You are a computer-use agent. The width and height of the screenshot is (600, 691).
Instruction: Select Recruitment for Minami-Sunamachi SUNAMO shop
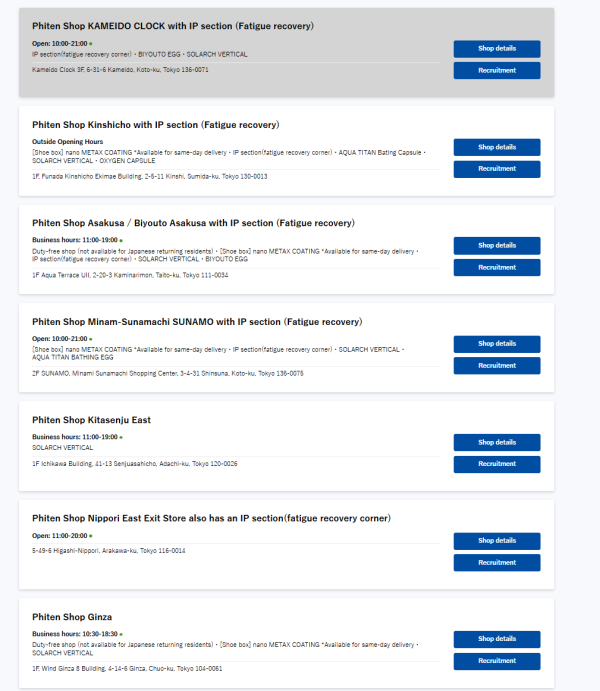(496, 365)
